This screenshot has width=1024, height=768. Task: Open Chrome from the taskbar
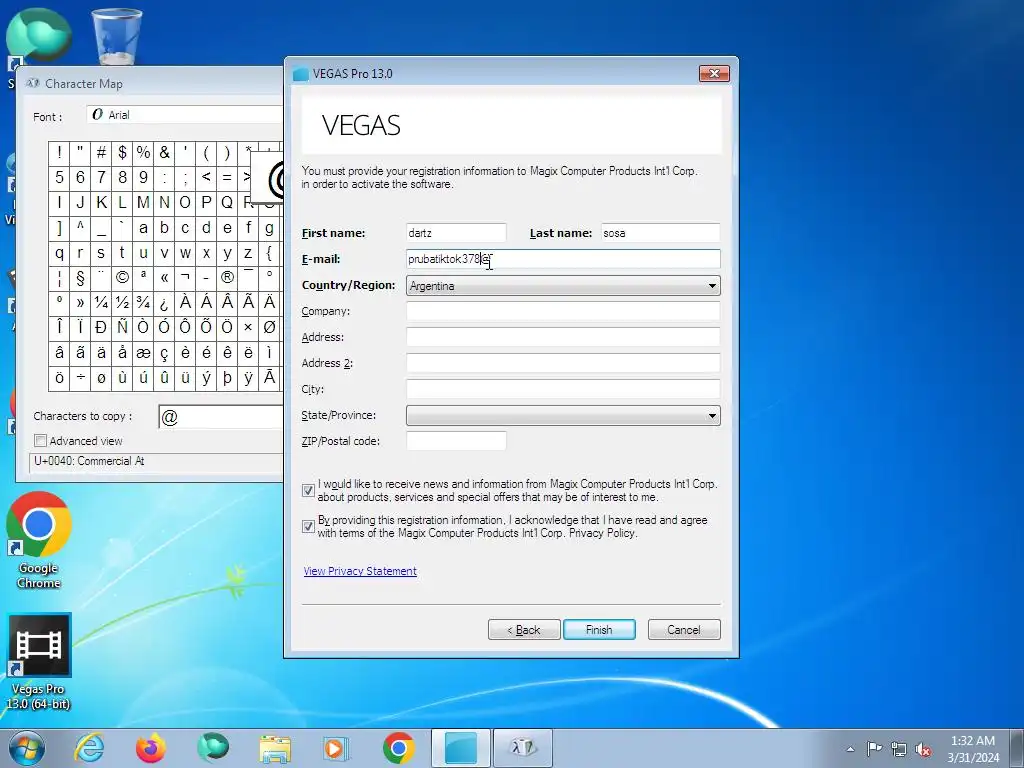399,748
